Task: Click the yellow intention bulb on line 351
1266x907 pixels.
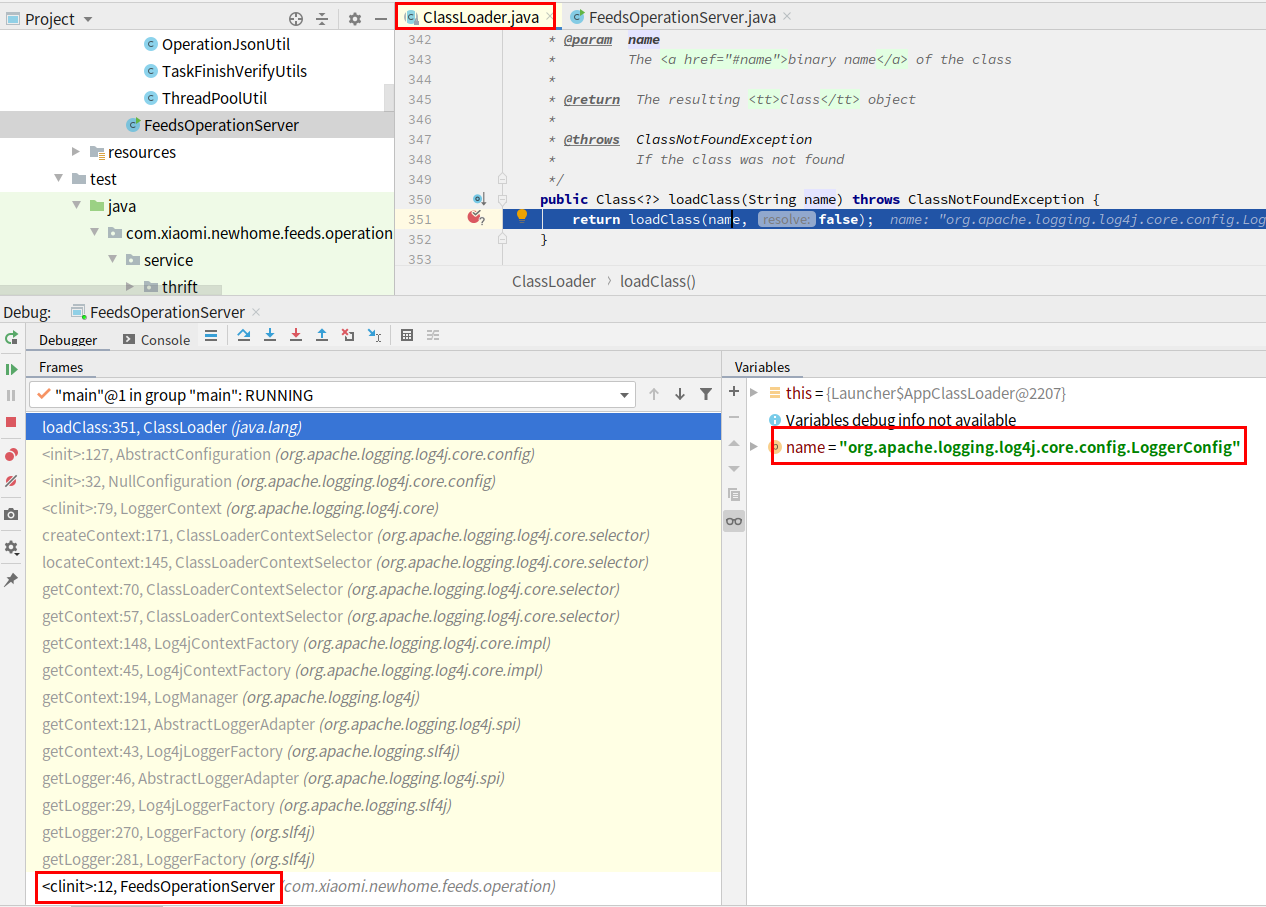Action: pos(521,216)
